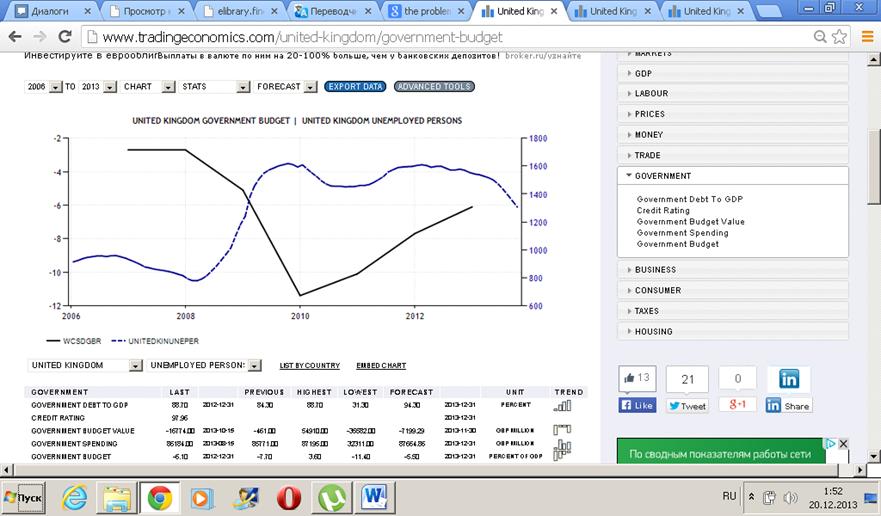Open Opera from the taskbar
Viewport: 881px width, 516px height.
(x=290, y=496)
